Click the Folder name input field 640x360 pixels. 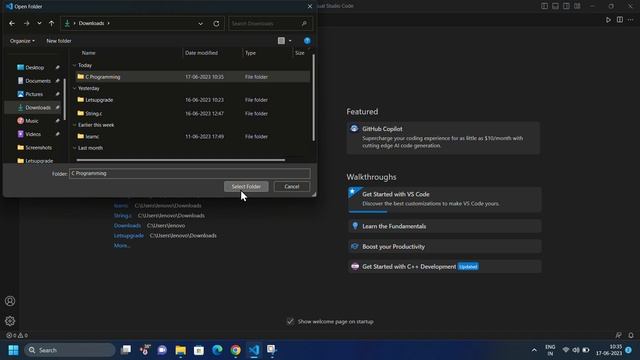tap(190, 173)
